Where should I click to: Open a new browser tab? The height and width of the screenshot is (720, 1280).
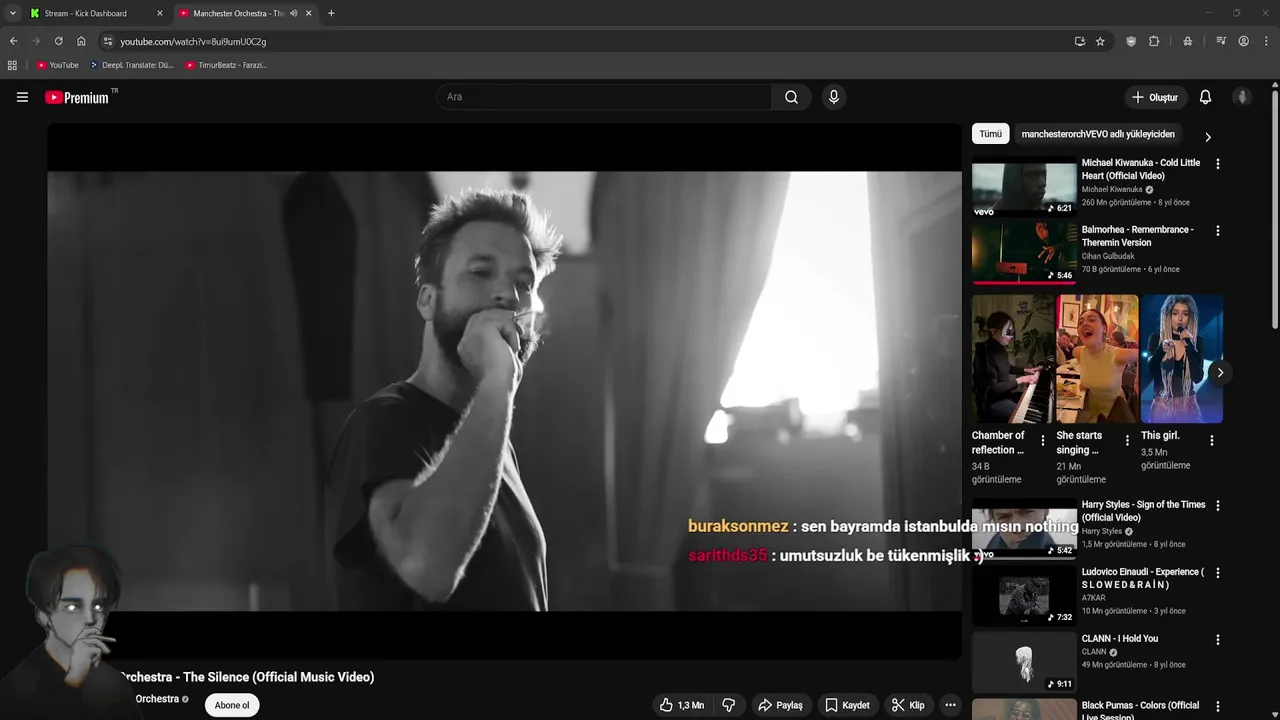click(331, 13)
